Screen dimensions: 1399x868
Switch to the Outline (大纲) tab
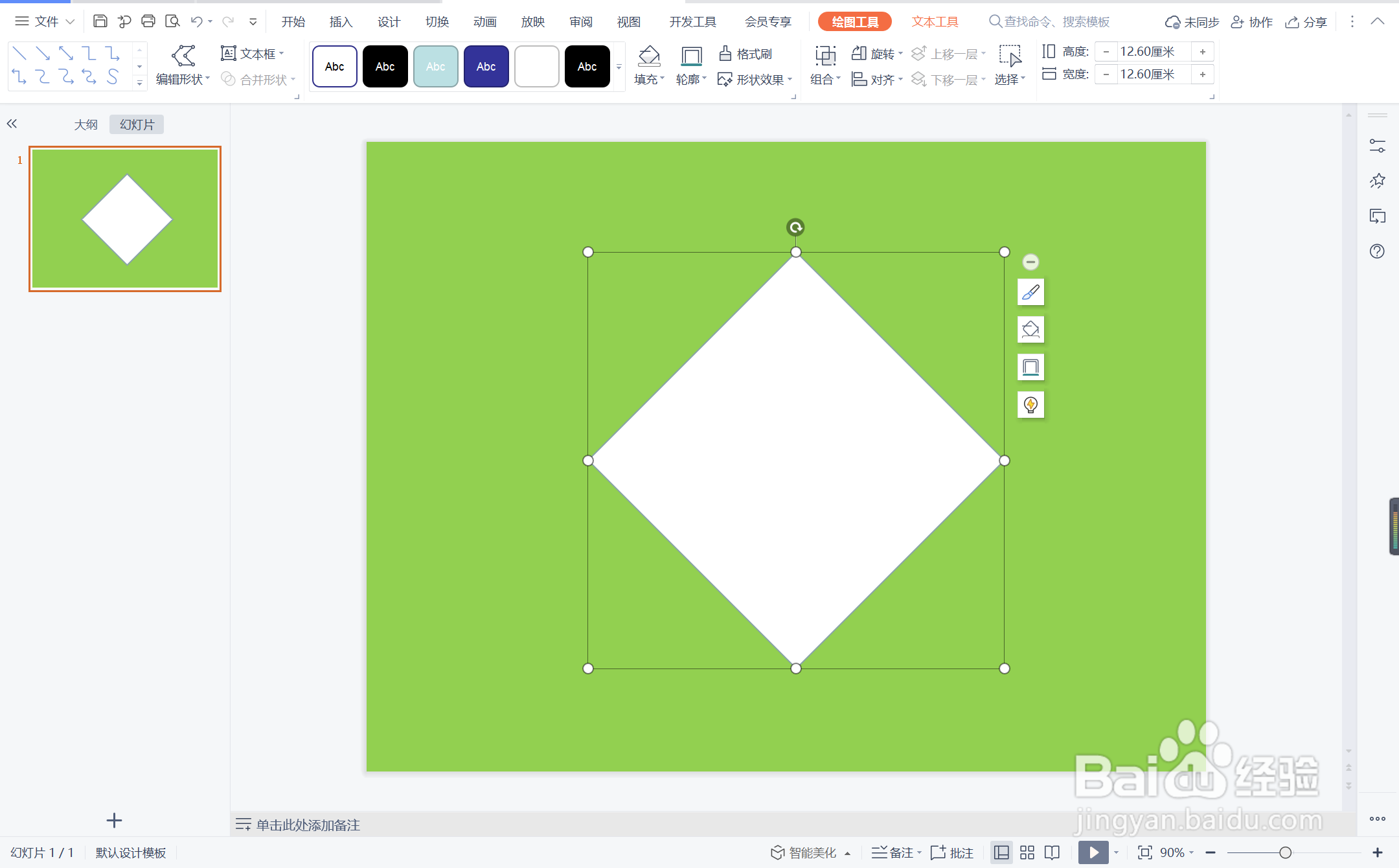coord(85,124)
